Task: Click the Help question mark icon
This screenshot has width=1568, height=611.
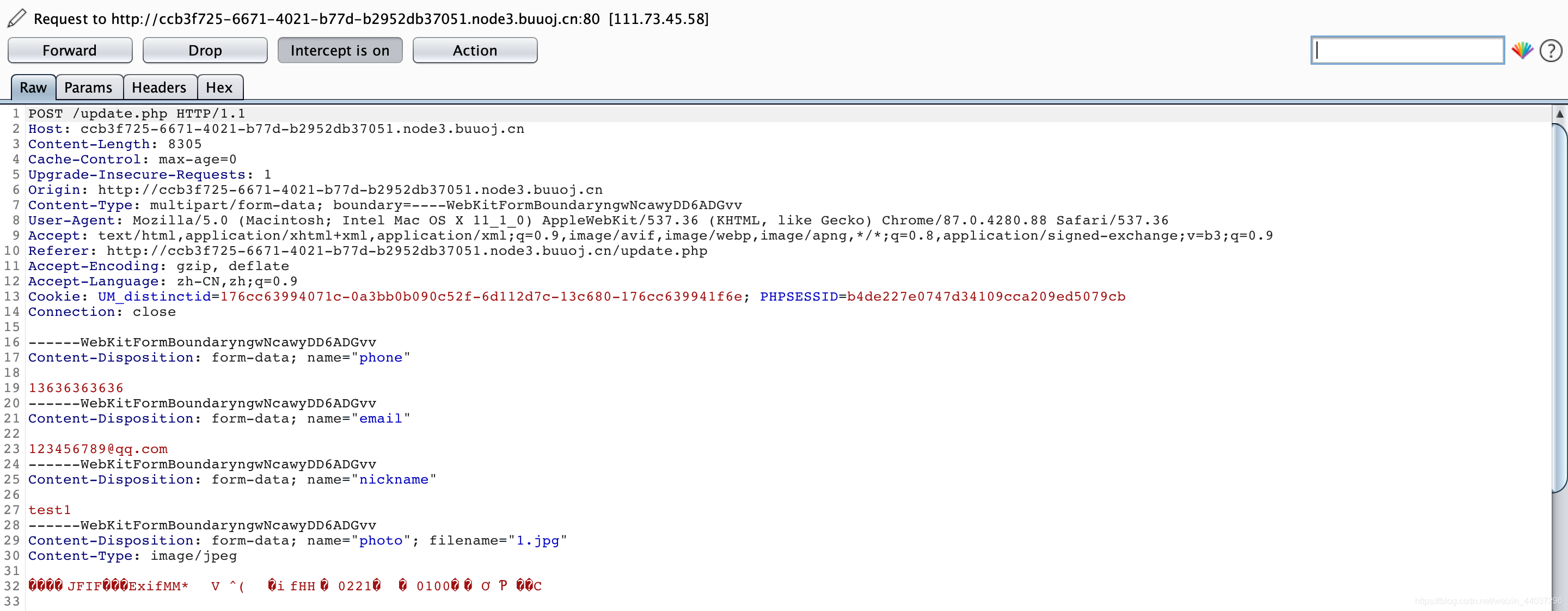Action: click(1550, 48)
